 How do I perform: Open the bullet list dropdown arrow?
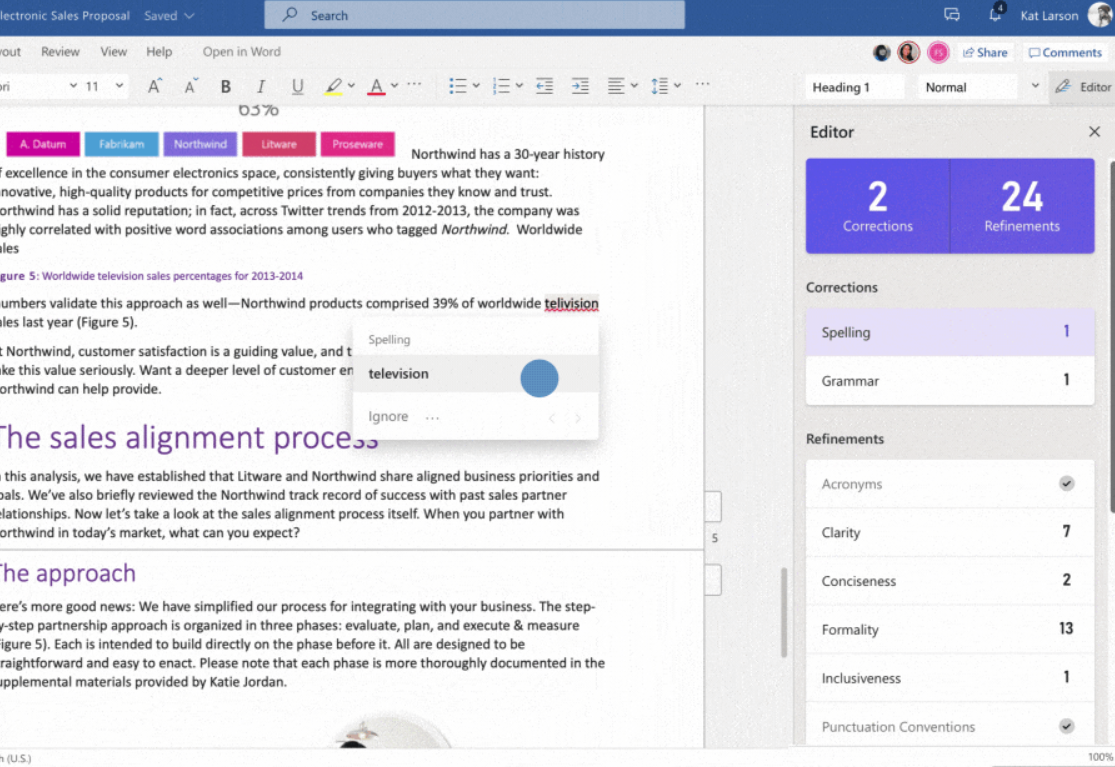[476, 87]
